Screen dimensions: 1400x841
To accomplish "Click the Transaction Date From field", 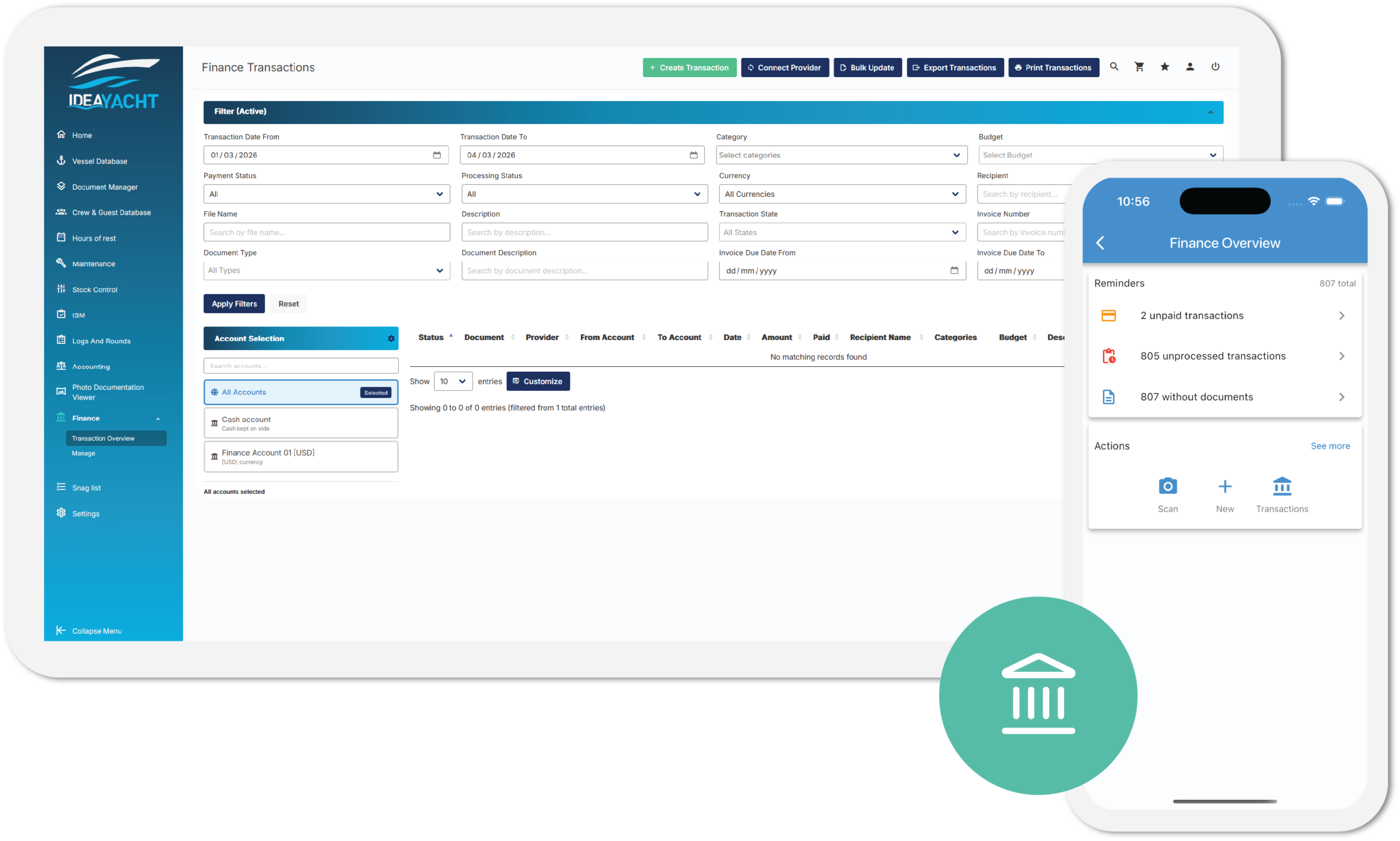I will tap(326, 155).
